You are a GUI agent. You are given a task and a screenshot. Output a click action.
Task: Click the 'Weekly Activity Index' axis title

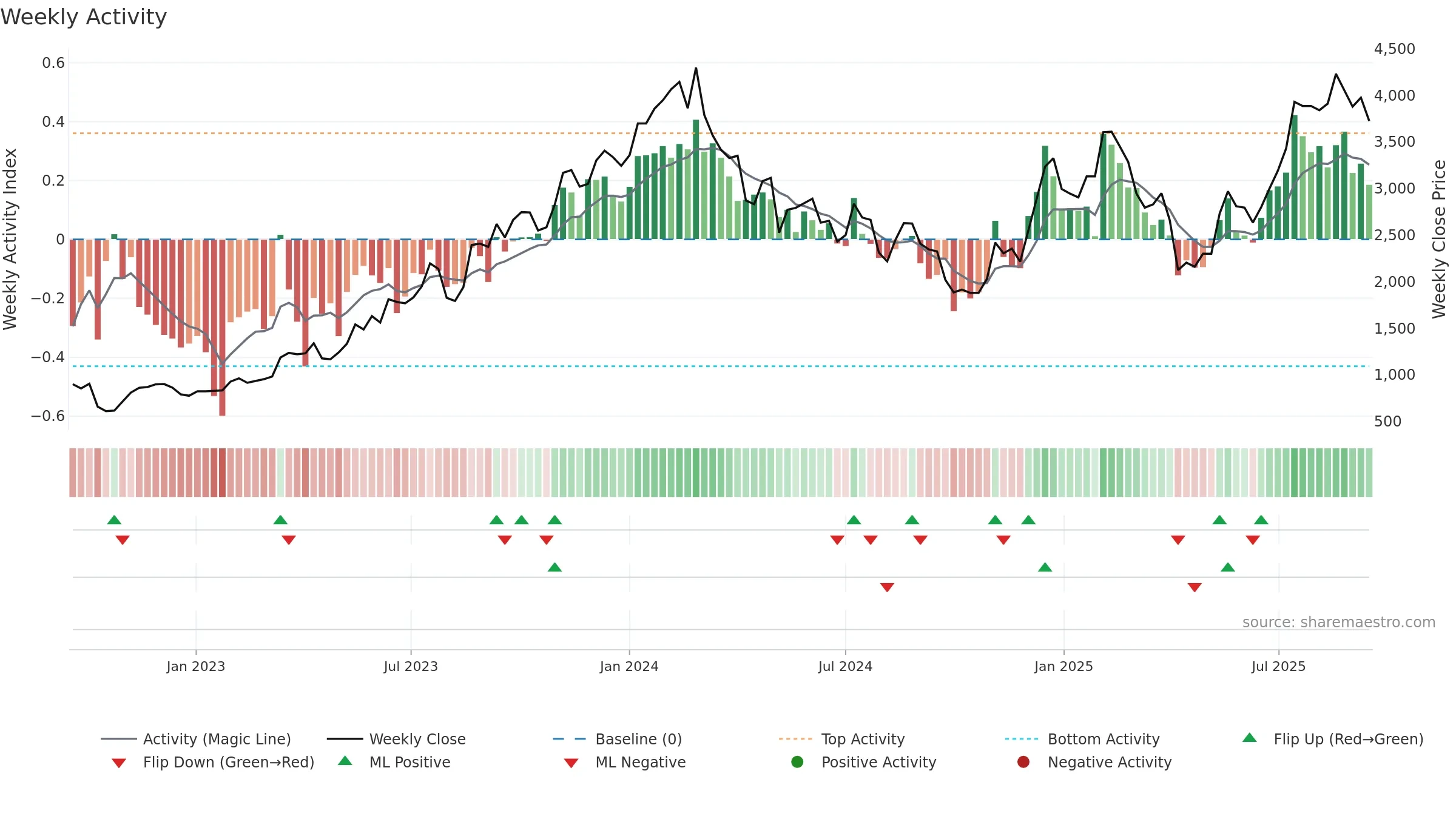(x=10, y=239)
